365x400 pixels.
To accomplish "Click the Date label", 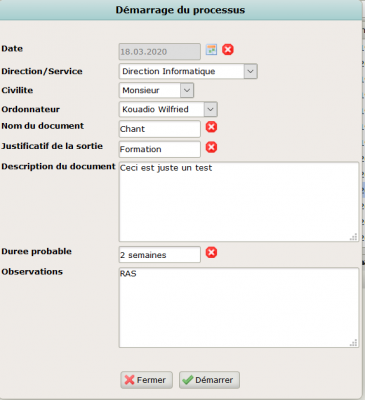I will 12,49.
